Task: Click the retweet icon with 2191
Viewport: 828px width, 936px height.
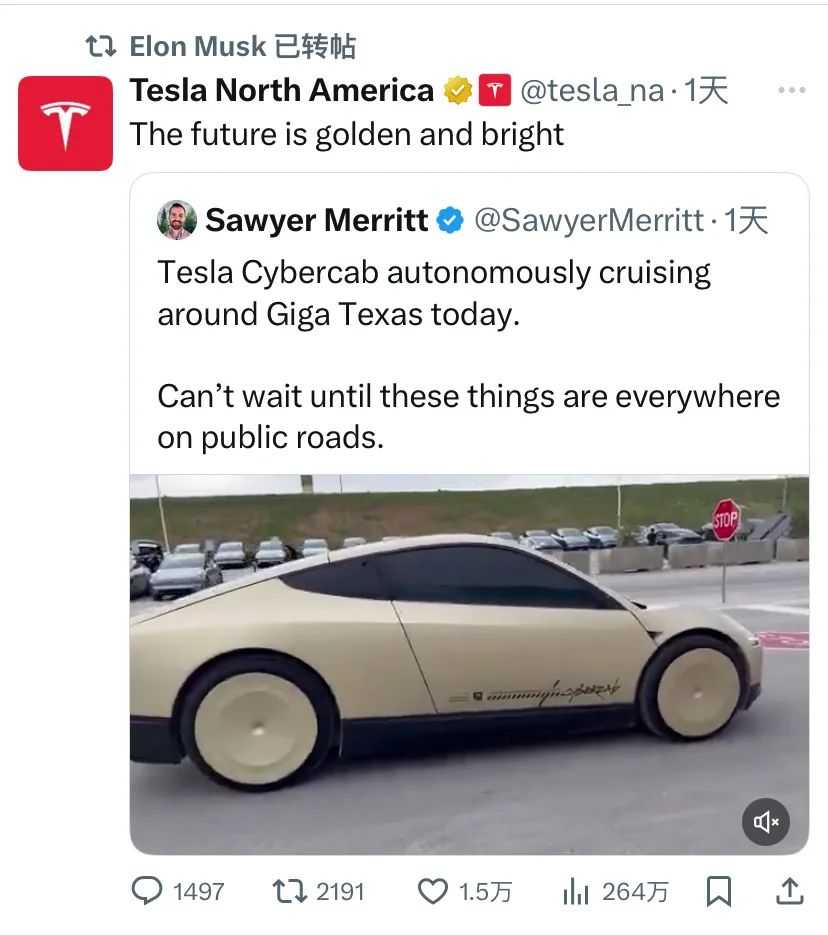Action: click(x=290, y=891)
